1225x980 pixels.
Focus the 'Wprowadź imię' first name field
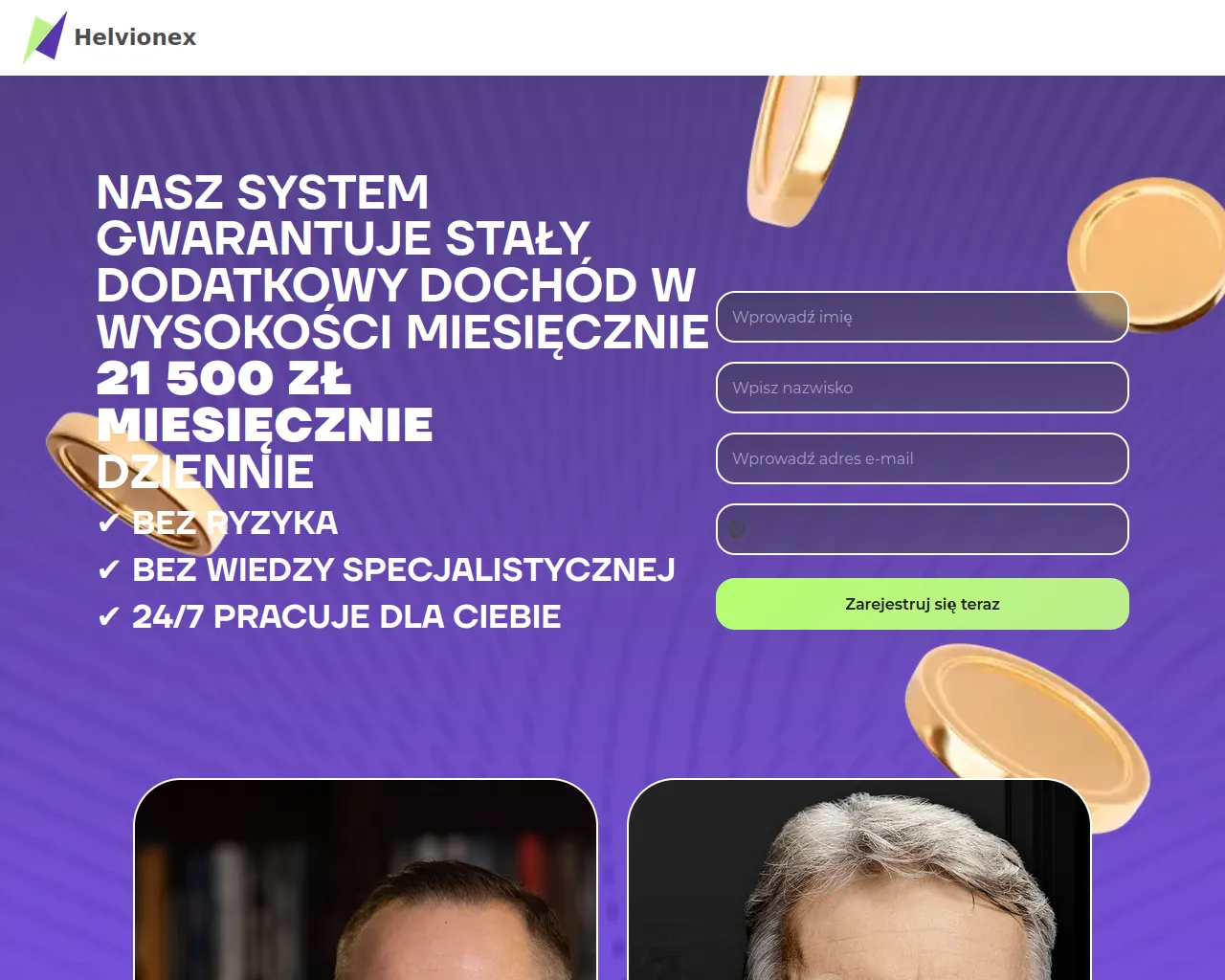(923, 317)
